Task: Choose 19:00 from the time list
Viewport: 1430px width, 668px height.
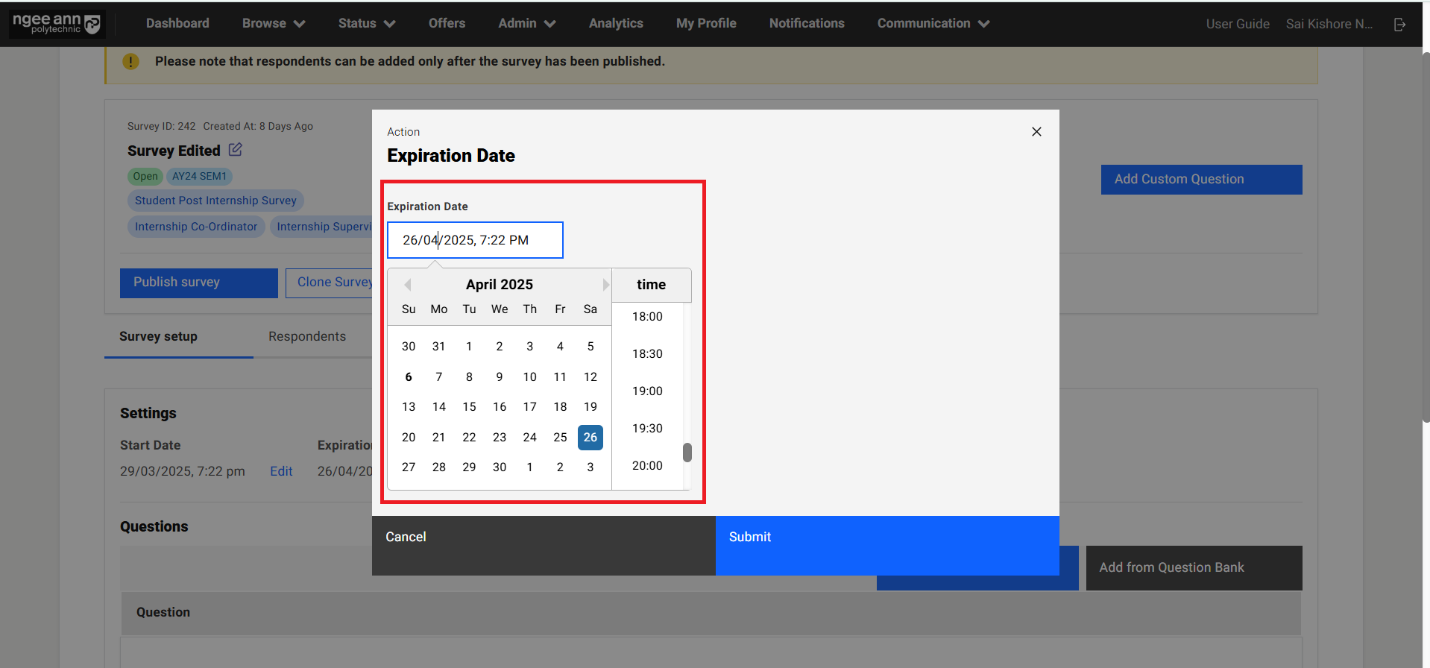Action: pyautogui.click(x=647, y=391)
